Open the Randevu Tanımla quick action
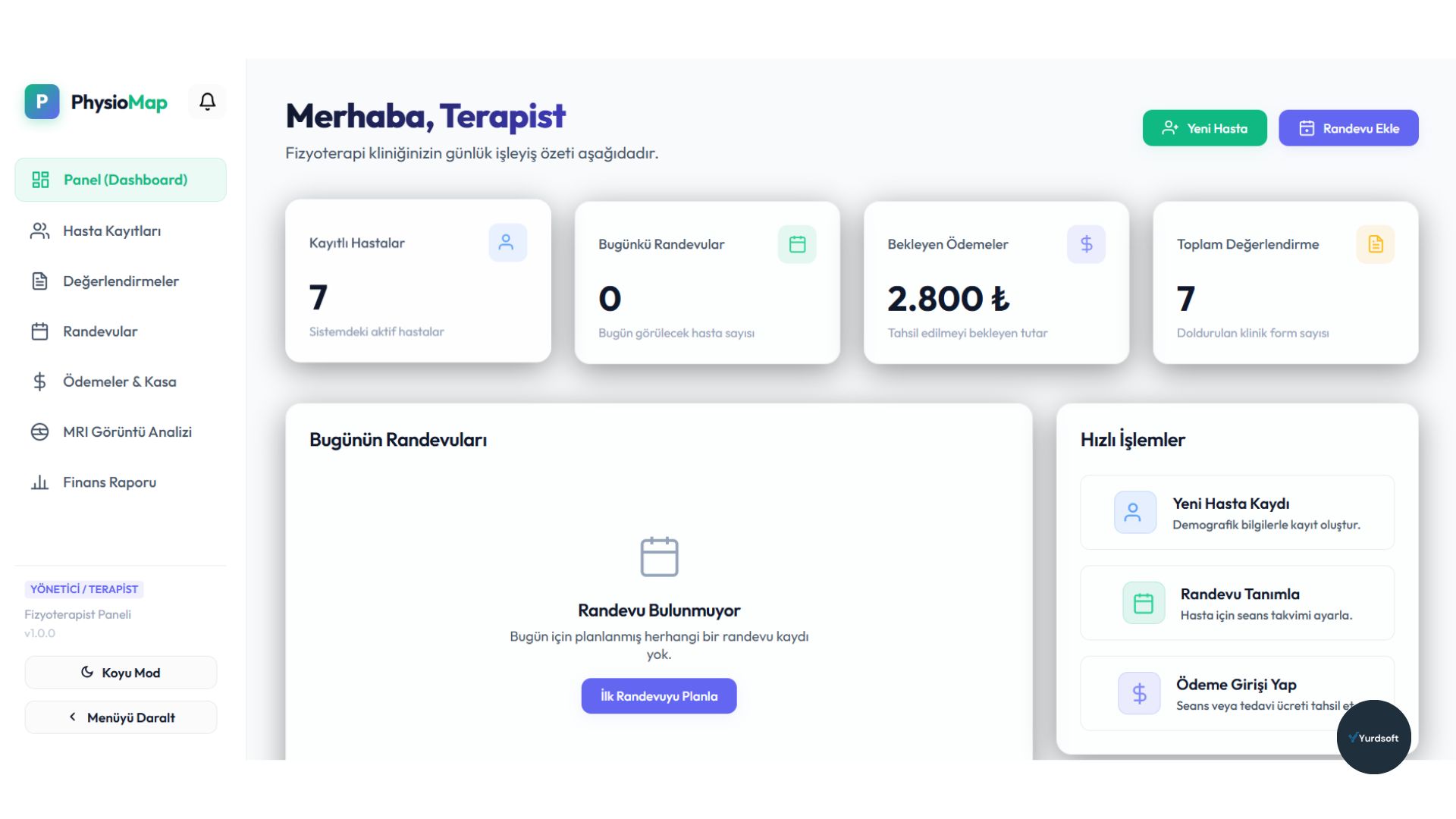The image size is (1456, 819). pos(1237,603)
